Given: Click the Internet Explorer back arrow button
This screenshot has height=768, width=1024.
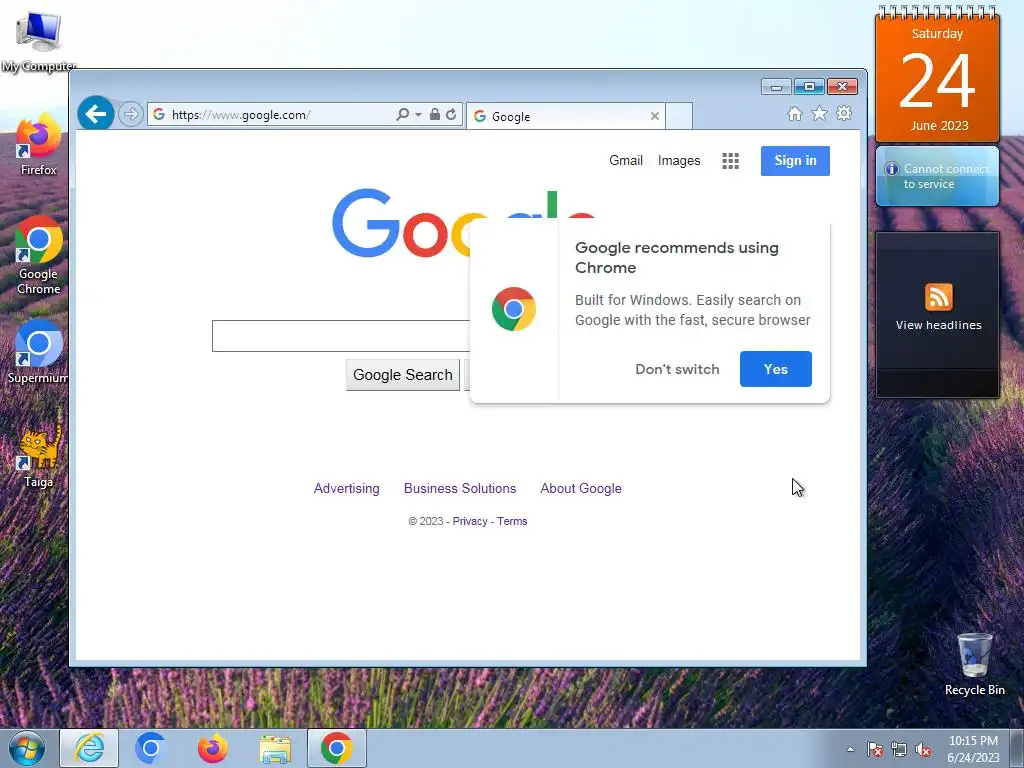Looking at the screenshot, I should [x=96, y=114].
